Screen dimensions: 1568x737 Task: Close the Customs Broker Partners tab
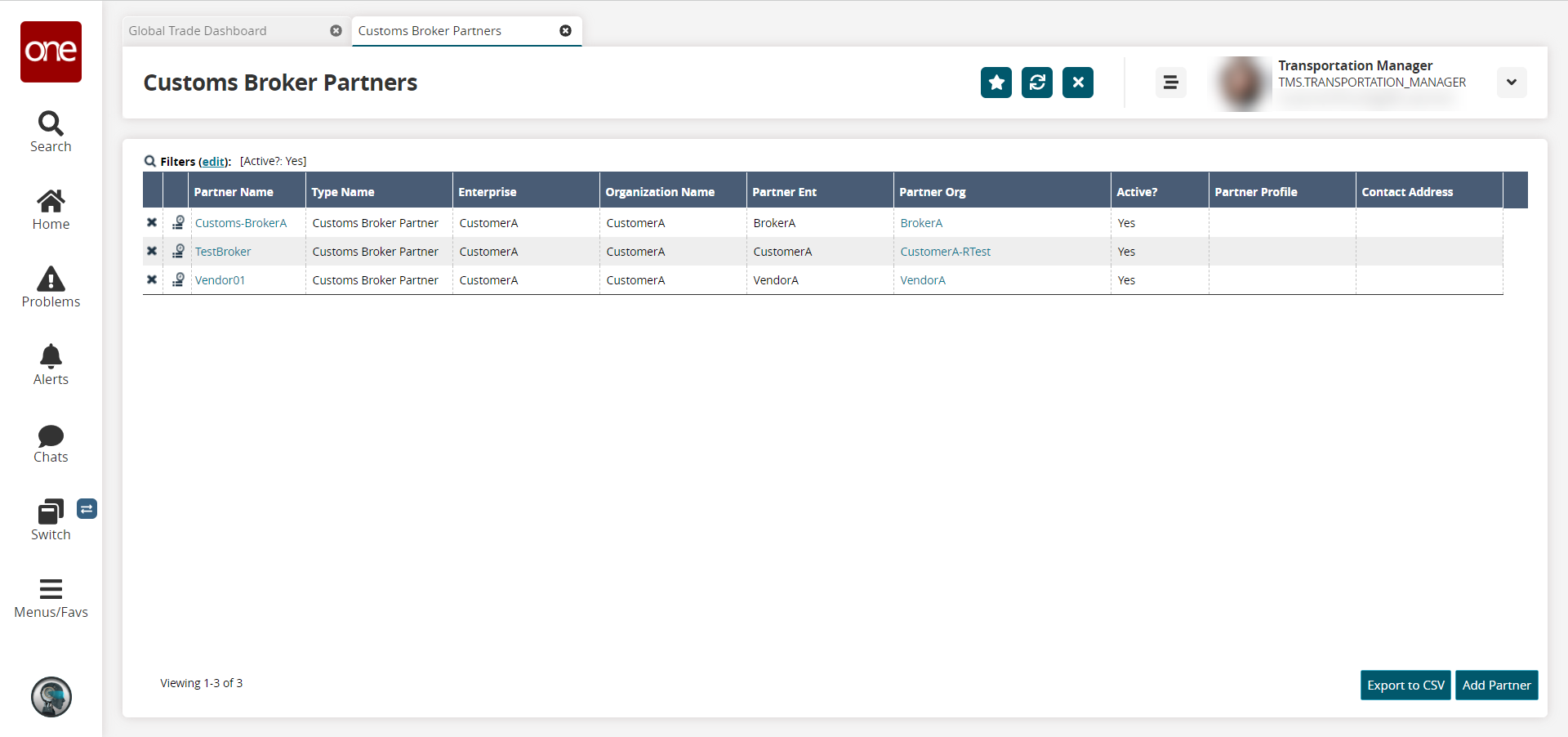(x=565, y=31)
